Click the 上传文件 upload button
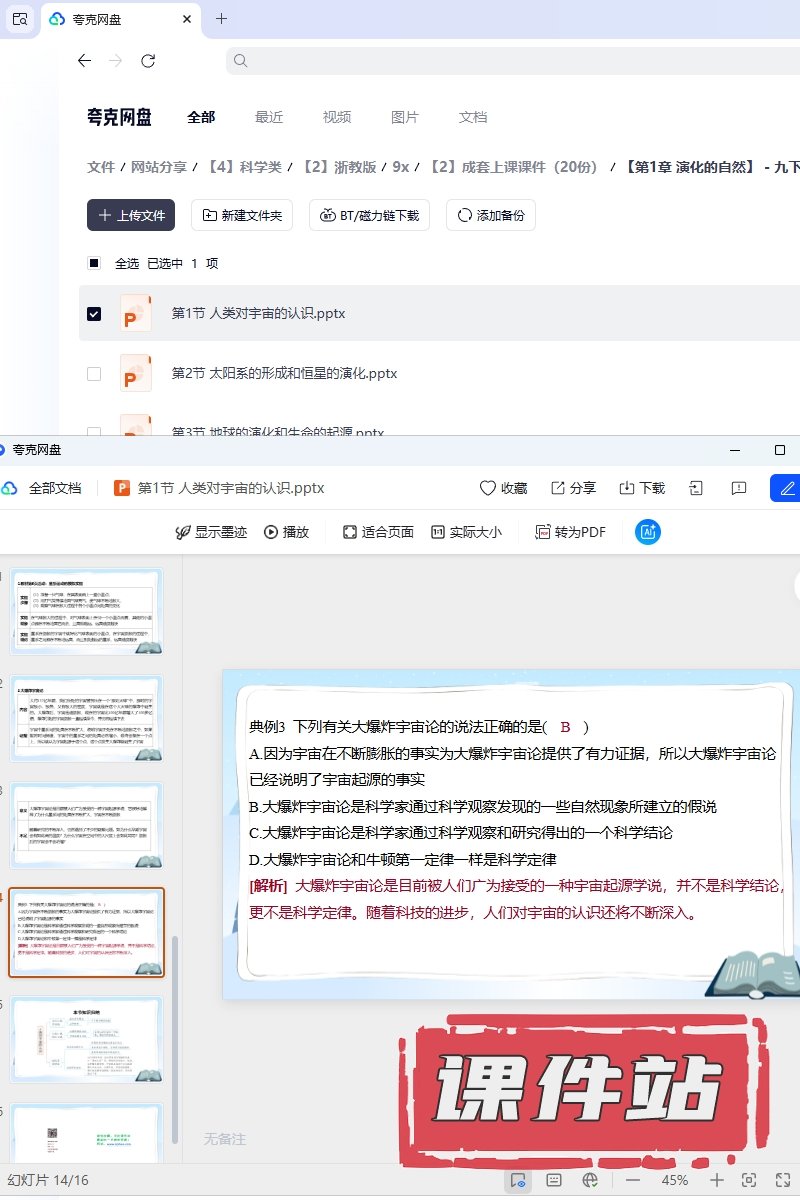Image resolution: width=800 pixels, height=1200 pixels. pos(131,215)
